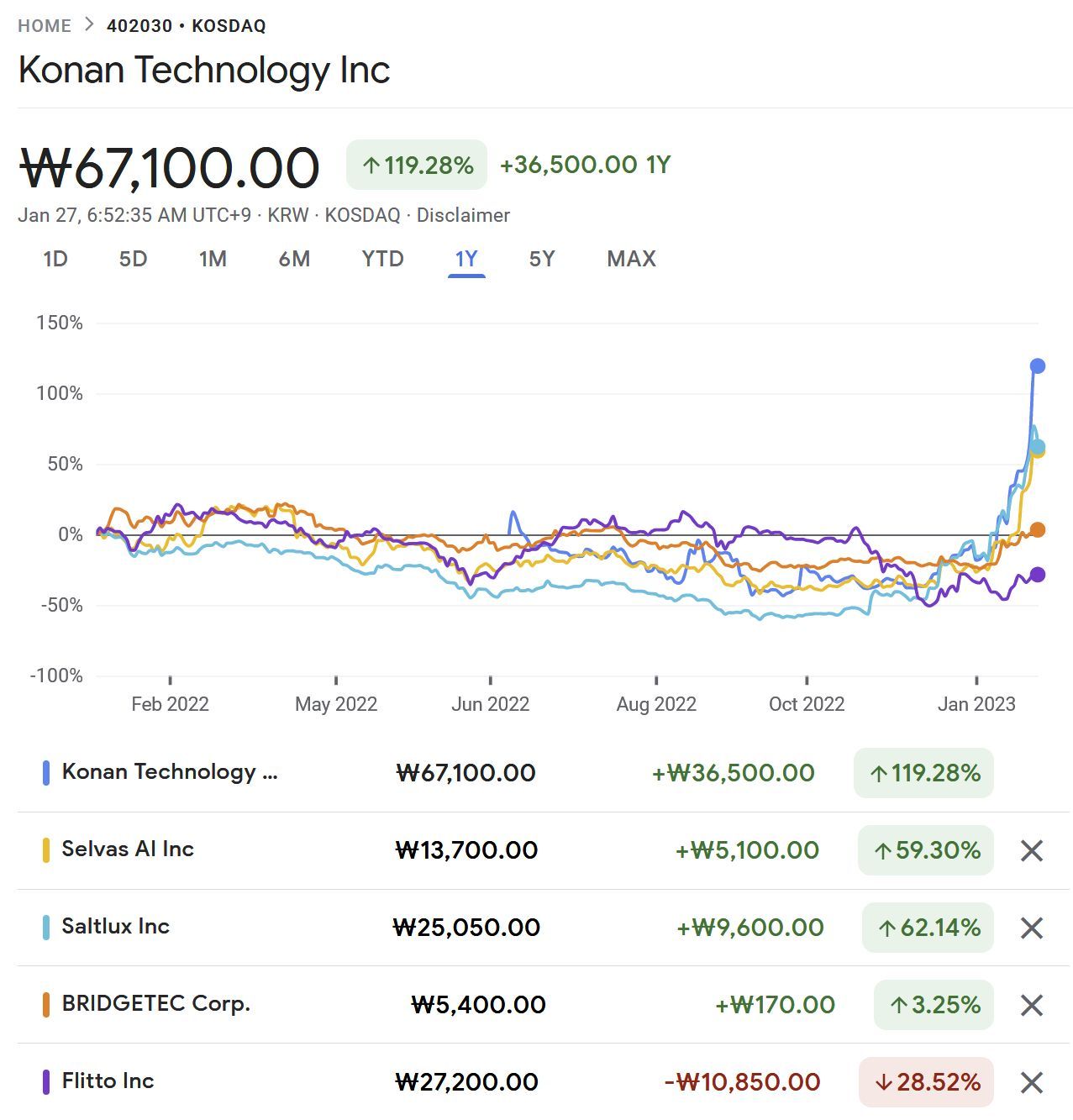Open Selvas AI Inc stock page

tap(128, 849)
